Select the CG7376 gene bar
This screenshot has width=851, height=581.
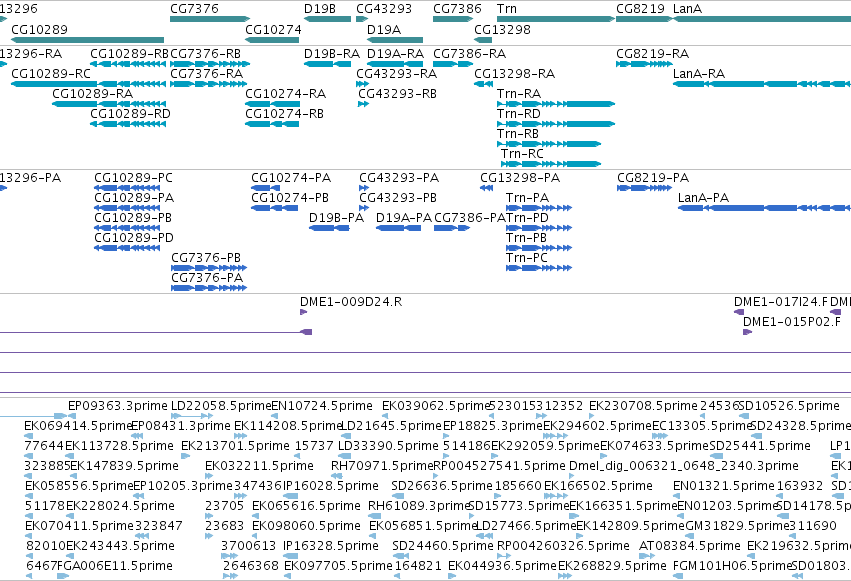point(210,19)
